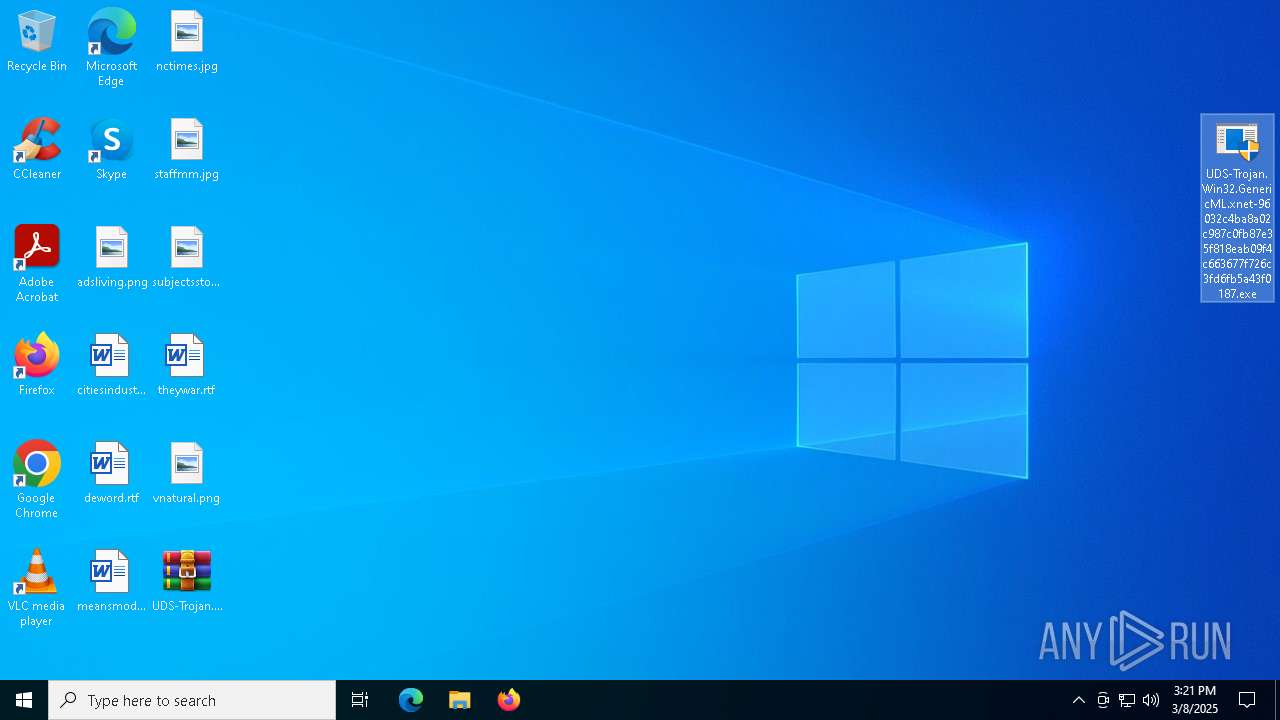Select the UDS-Trojan .exe file icon
1280x720 pixels.
[1237, 209]
